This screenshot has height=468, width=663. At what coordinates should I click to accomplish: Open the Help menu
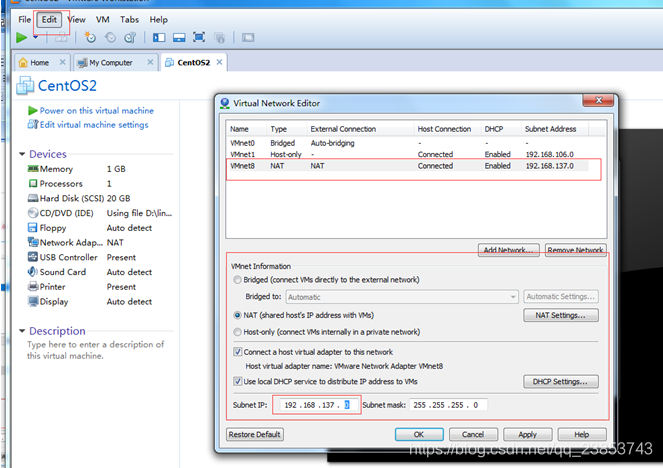(159, 19)
